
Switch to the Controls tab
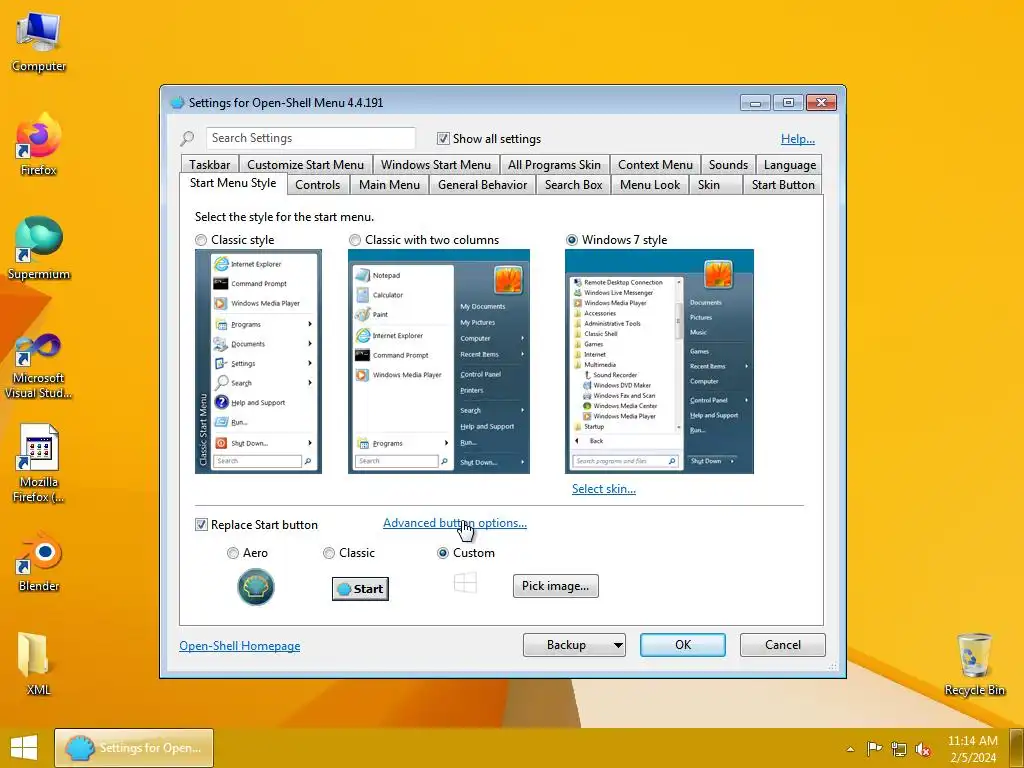(317, 185)
